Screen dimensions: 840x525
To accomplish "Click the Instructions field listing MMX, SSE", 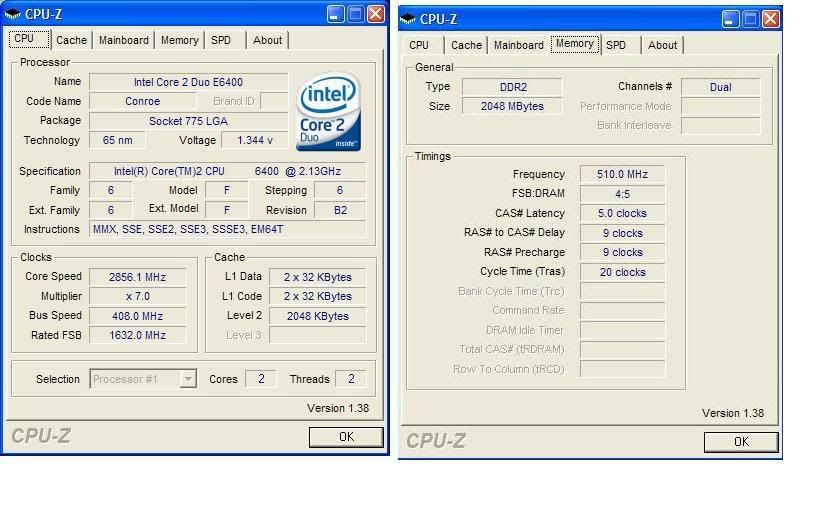I will pyautogui.click(x=228, y=229).
